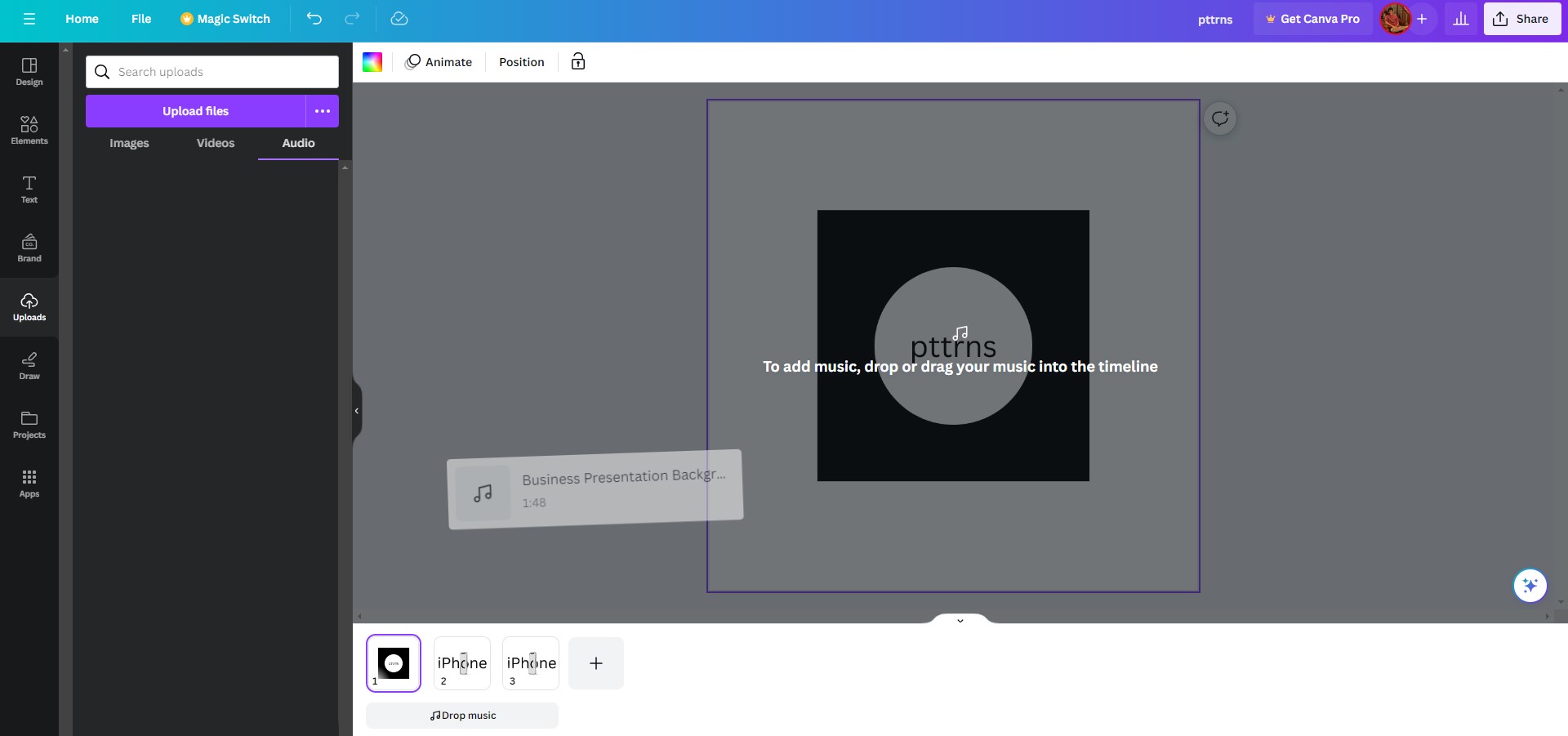Click the Upload files button
1568x736 pixels.
(195, 111)
